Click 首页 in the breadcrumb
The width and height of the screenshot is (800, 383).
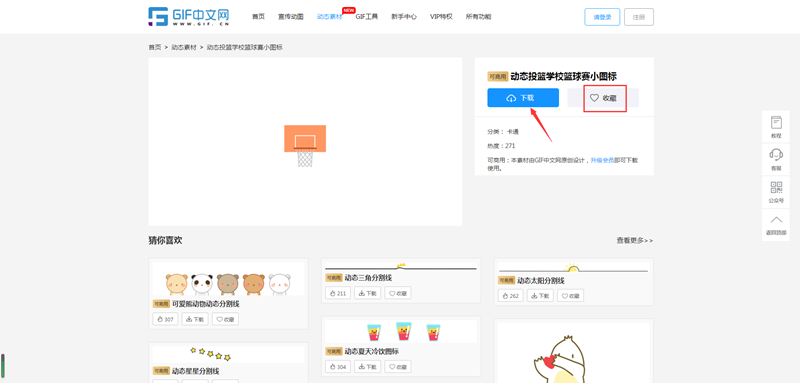[x=155, y=47]
